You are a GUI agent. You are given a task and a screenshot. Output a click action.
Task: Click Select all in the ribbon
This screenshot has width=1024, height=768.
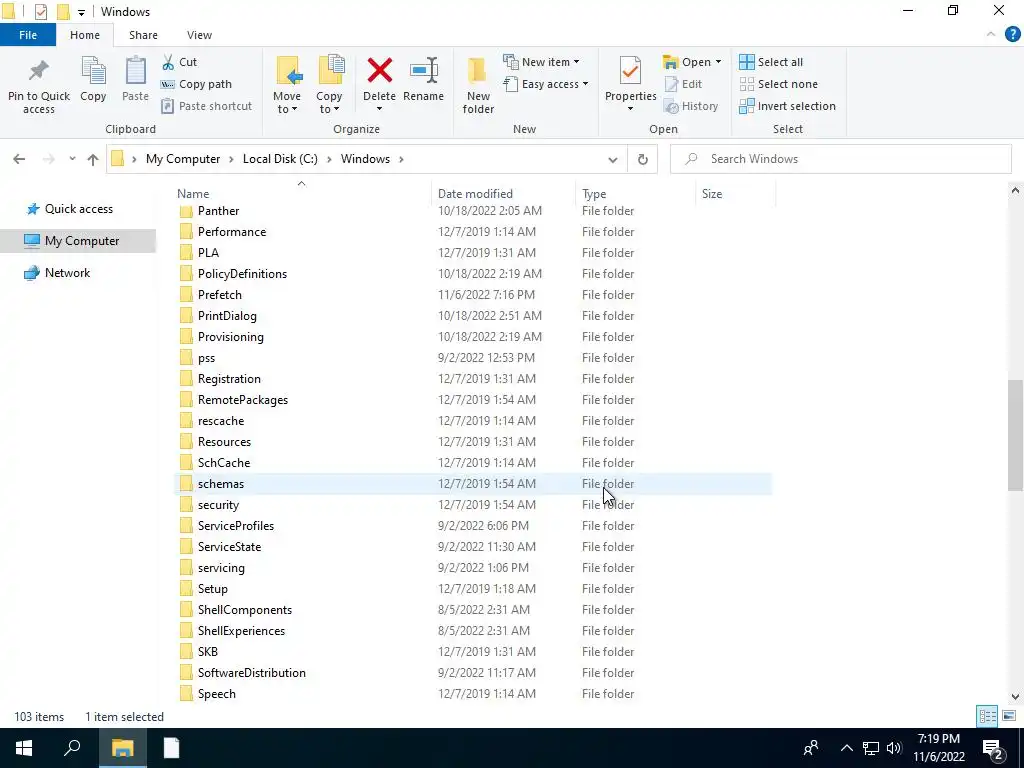tap(771, 62)
